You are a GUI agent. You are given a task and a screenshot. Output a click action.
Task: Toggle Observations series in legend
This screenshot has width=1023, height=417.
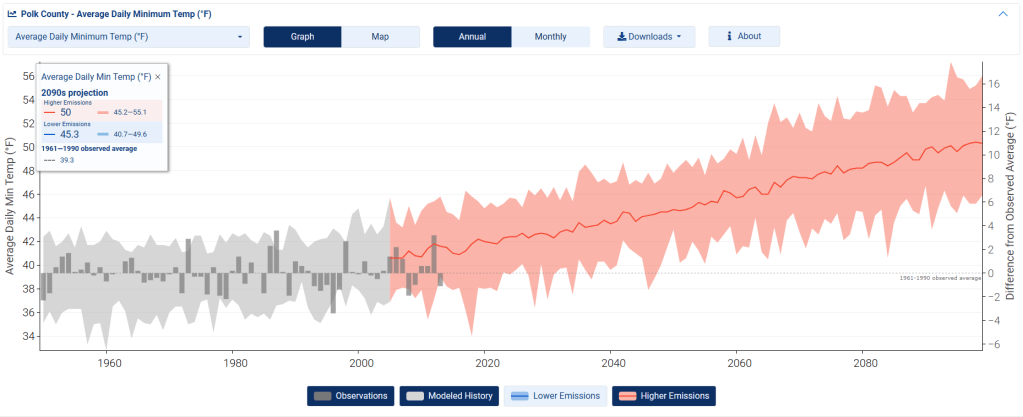coord(350,396)
